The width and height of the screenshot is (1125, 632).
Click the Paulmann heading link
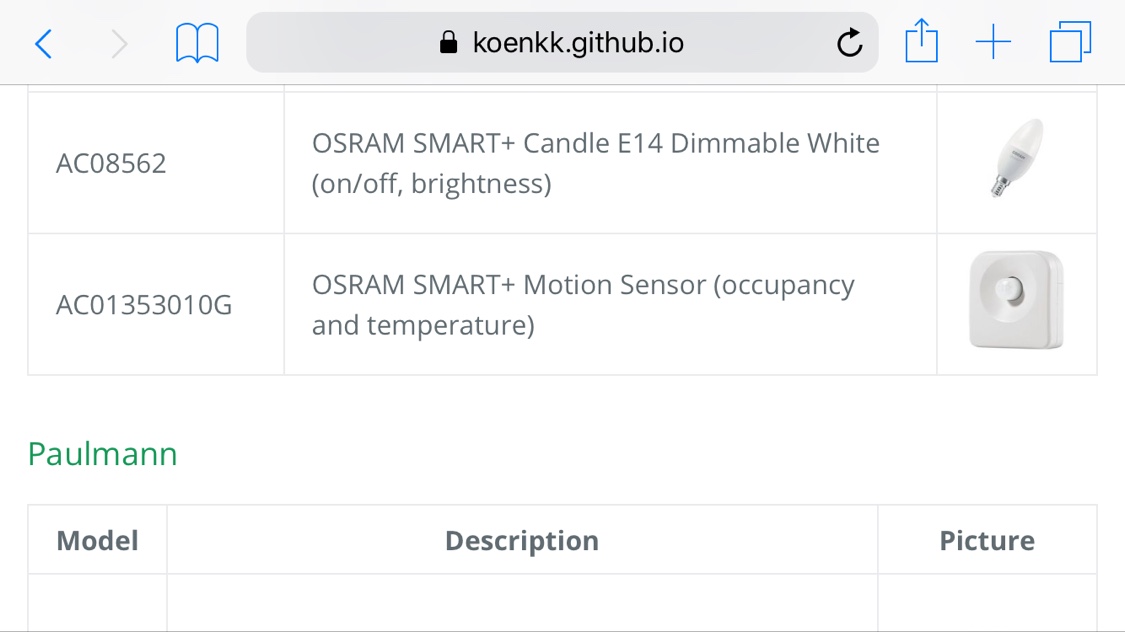(103, 454)
